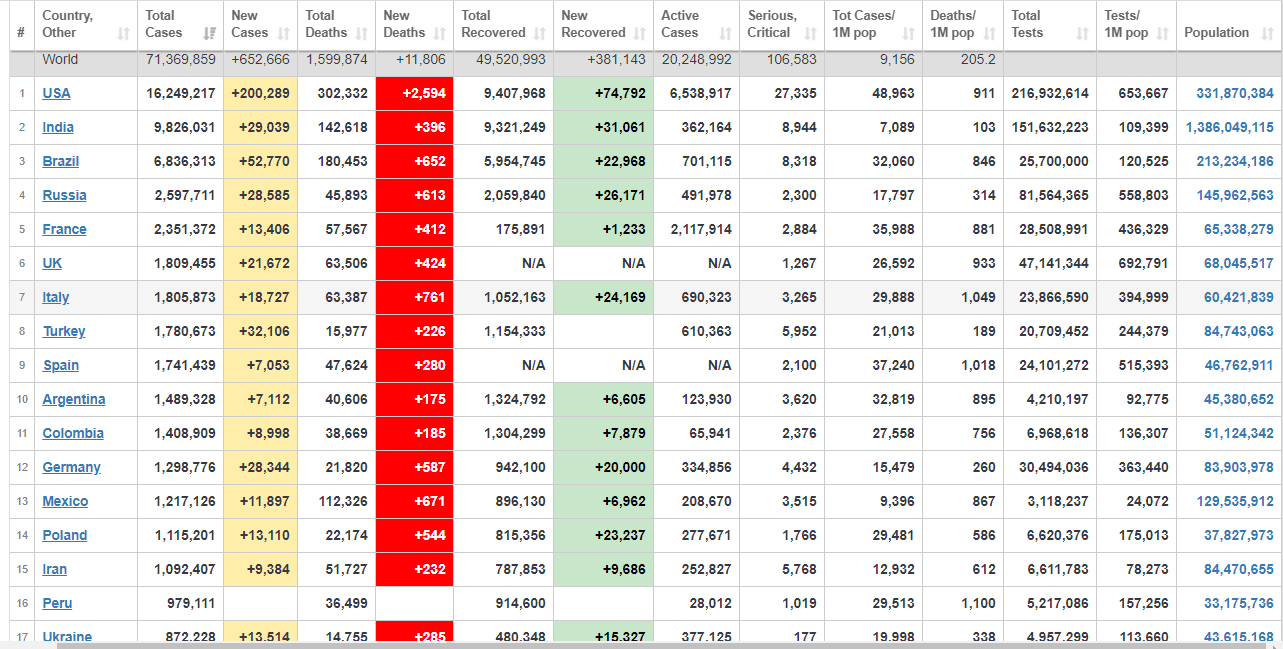This screenshot has height=649, width=1283.
Task: Open India population link 1,386,049,115
Action: point(1230,127)
